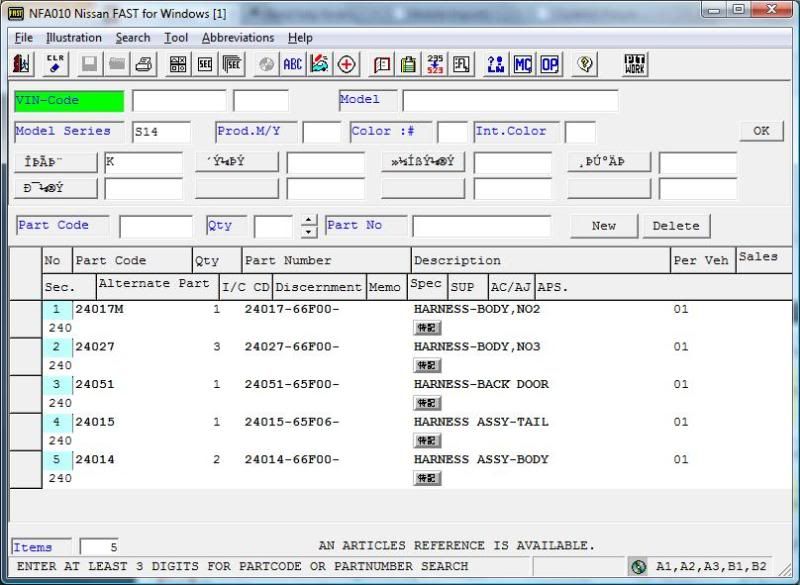Click the option field containing K
The width and height of the screenshot is (800, 585).
point(143,163)
